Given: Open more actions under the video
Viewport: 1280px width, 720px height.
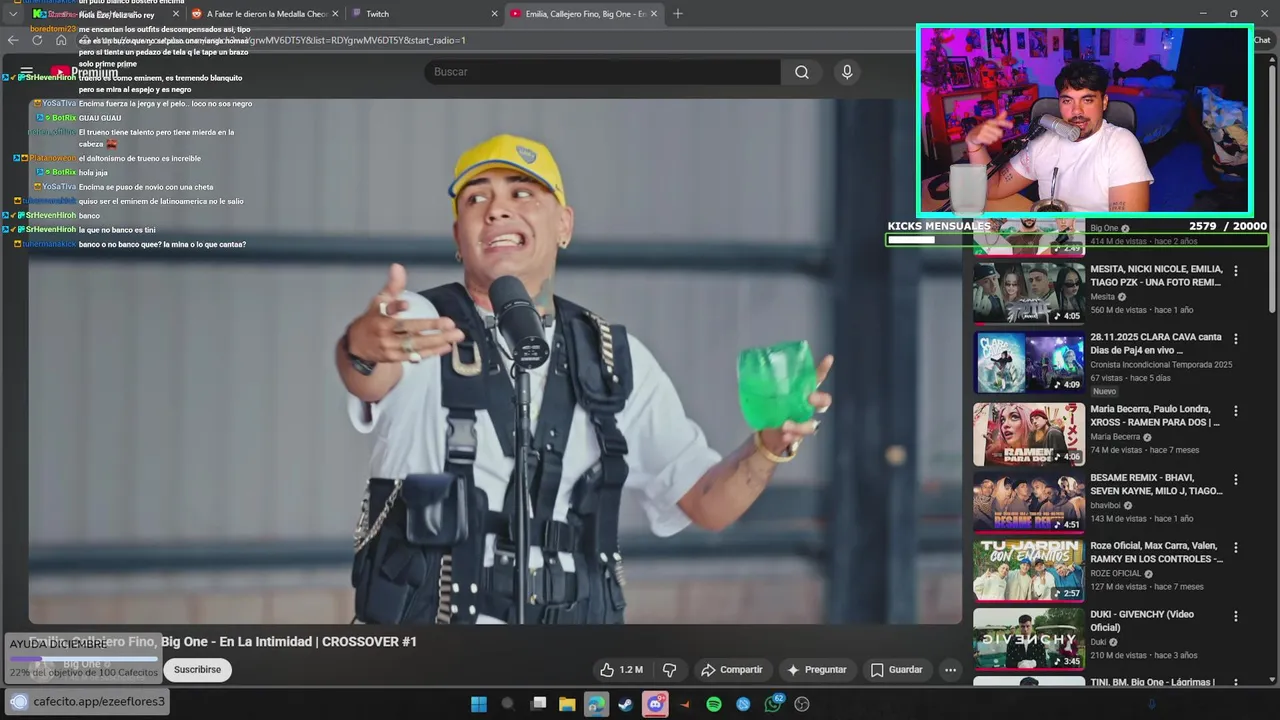Looking at the screenshot, I should 951,670.
